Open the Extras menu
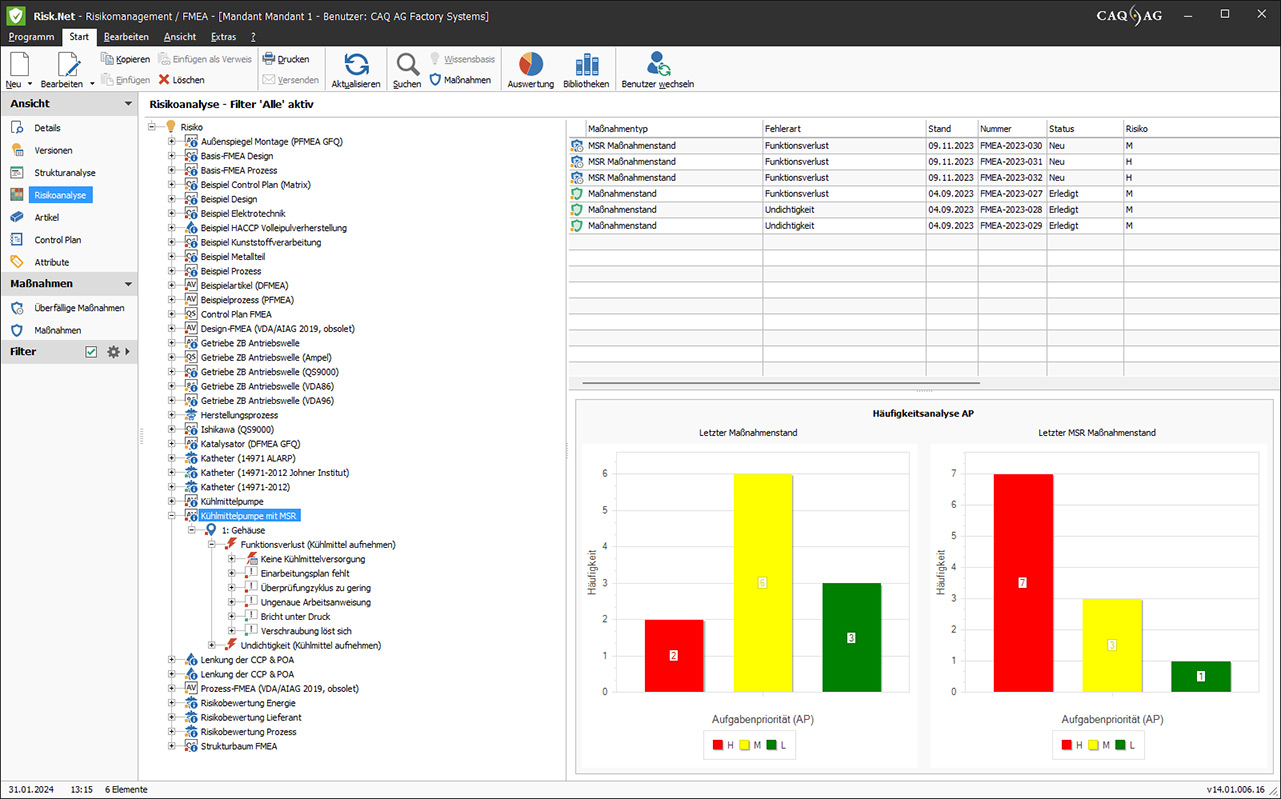Viewport: 1281px width, 799px height. (224, 37)
